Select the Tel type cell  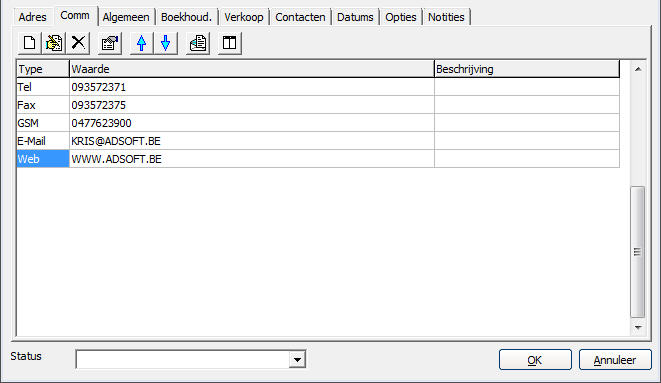[x=43, y=87]
